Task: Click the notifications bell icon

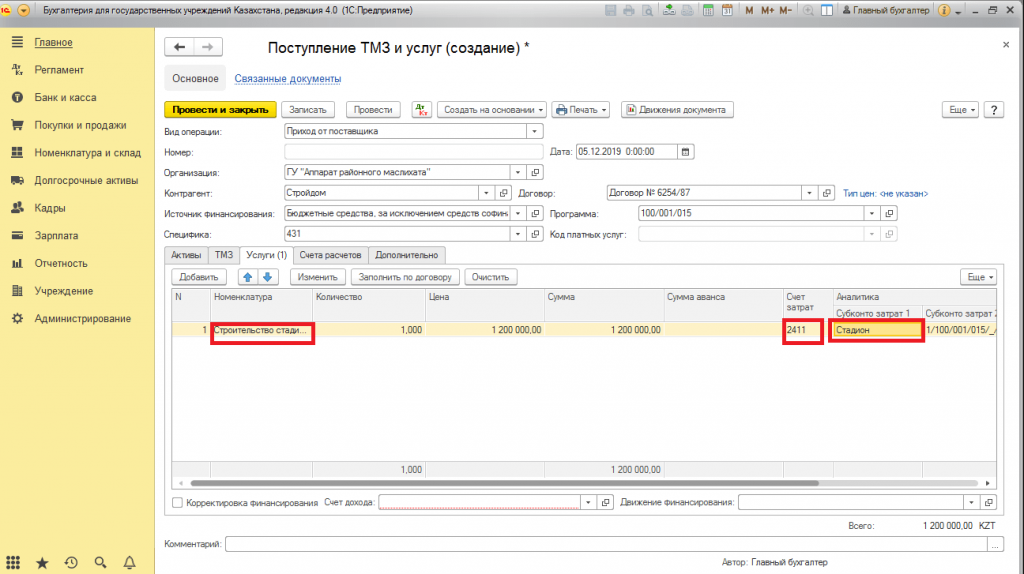Action: 130,563
